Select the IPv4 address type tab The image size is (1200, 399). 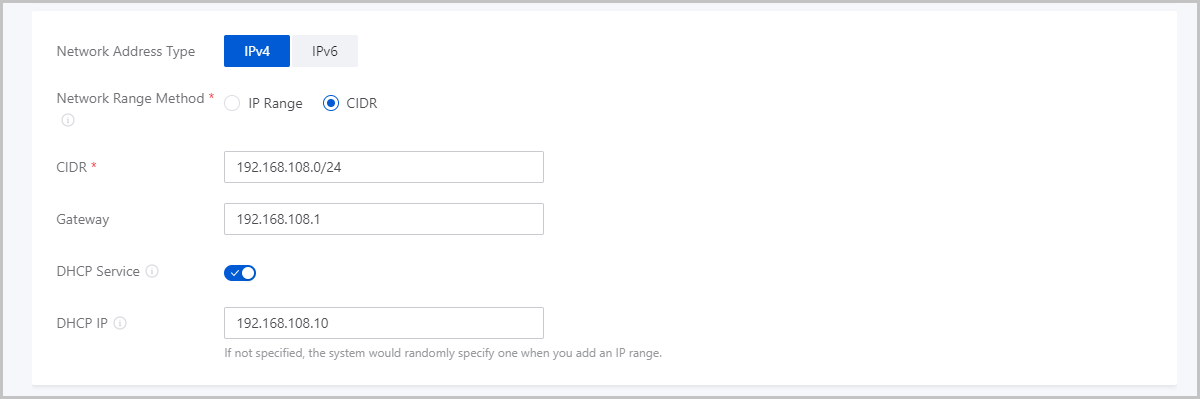click(x=257, y=51)
